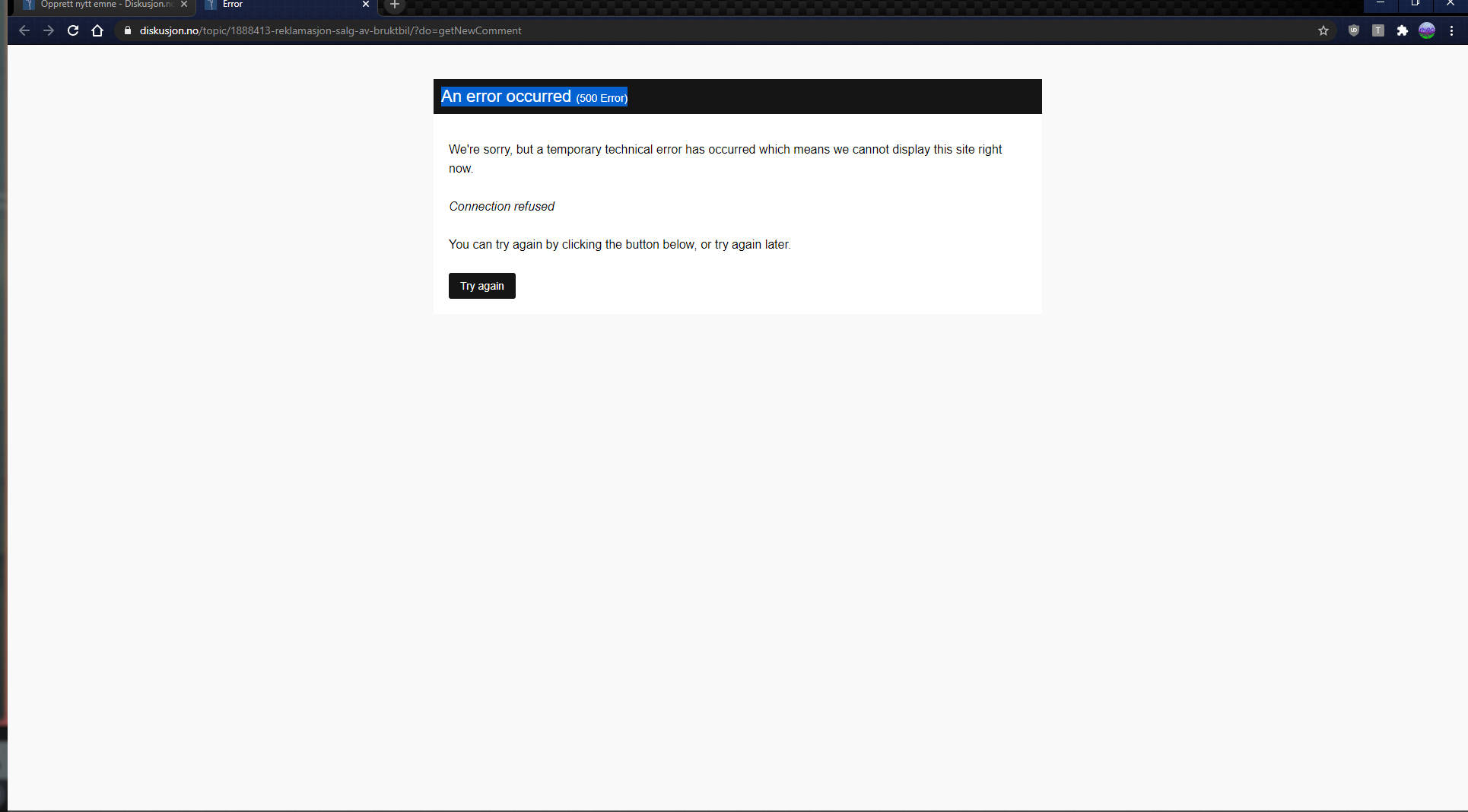1468x812 pixels.
Task: Close the Error tab
Action: click(x=366, y=5)
